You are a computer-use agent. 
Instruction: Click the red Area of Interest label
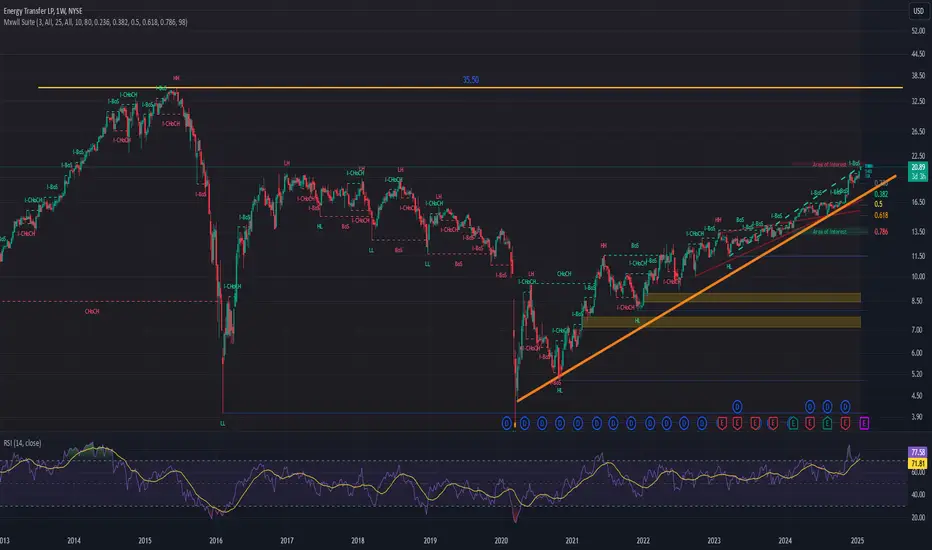829,165
